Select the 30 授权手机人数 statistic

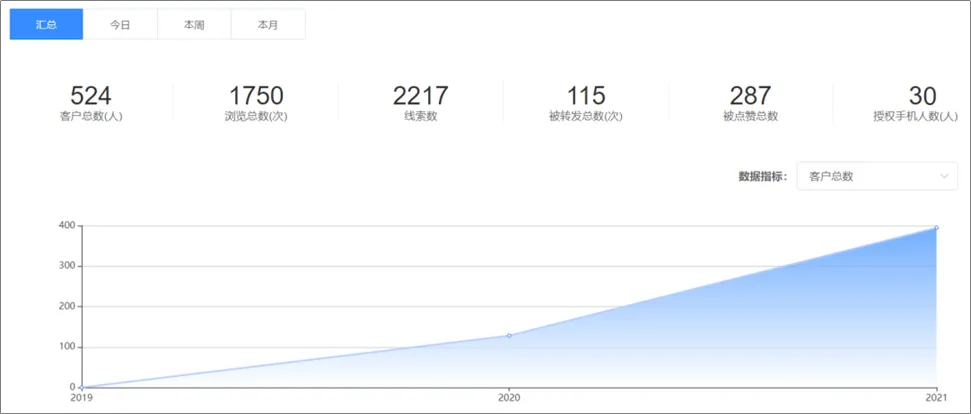point(916,103)
